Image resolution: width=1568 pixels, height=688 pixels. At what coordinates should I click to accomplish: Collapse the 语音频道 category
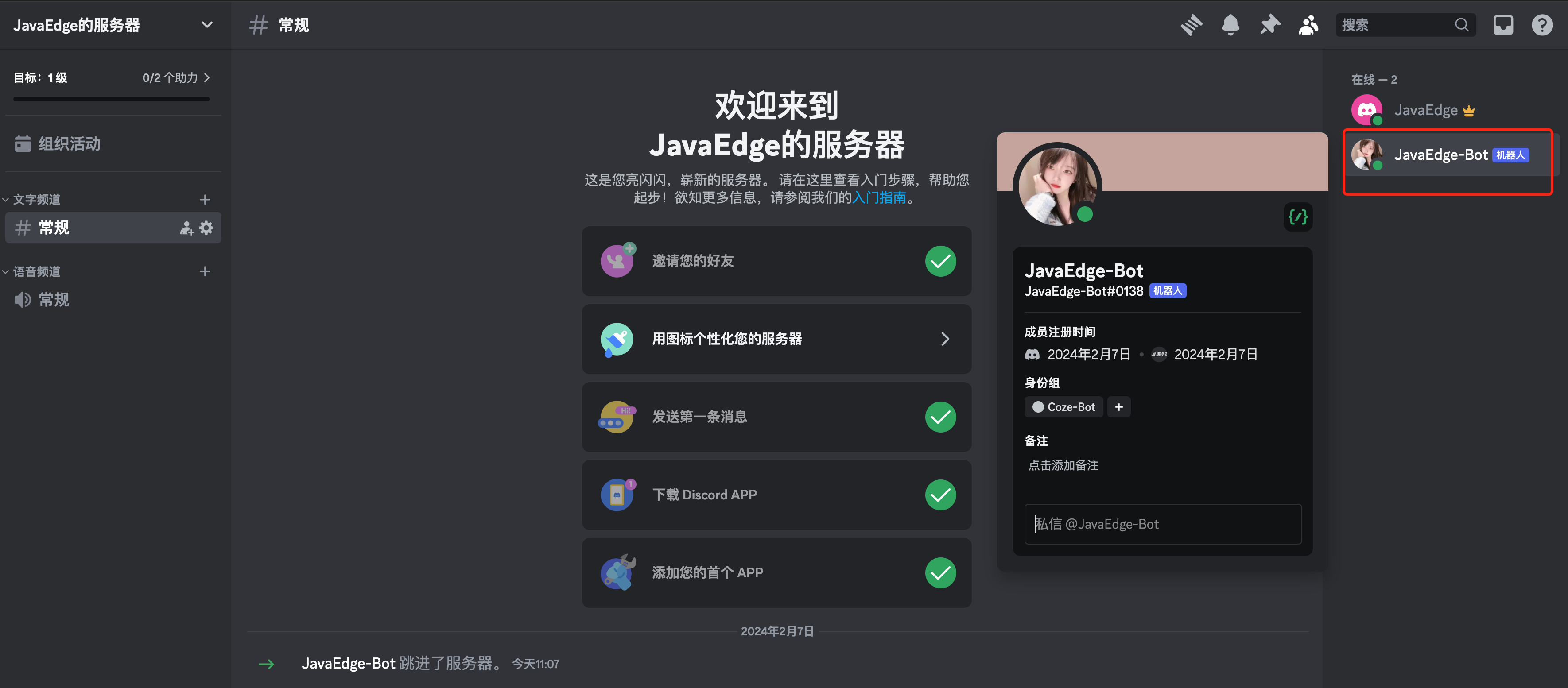point(36,272)
